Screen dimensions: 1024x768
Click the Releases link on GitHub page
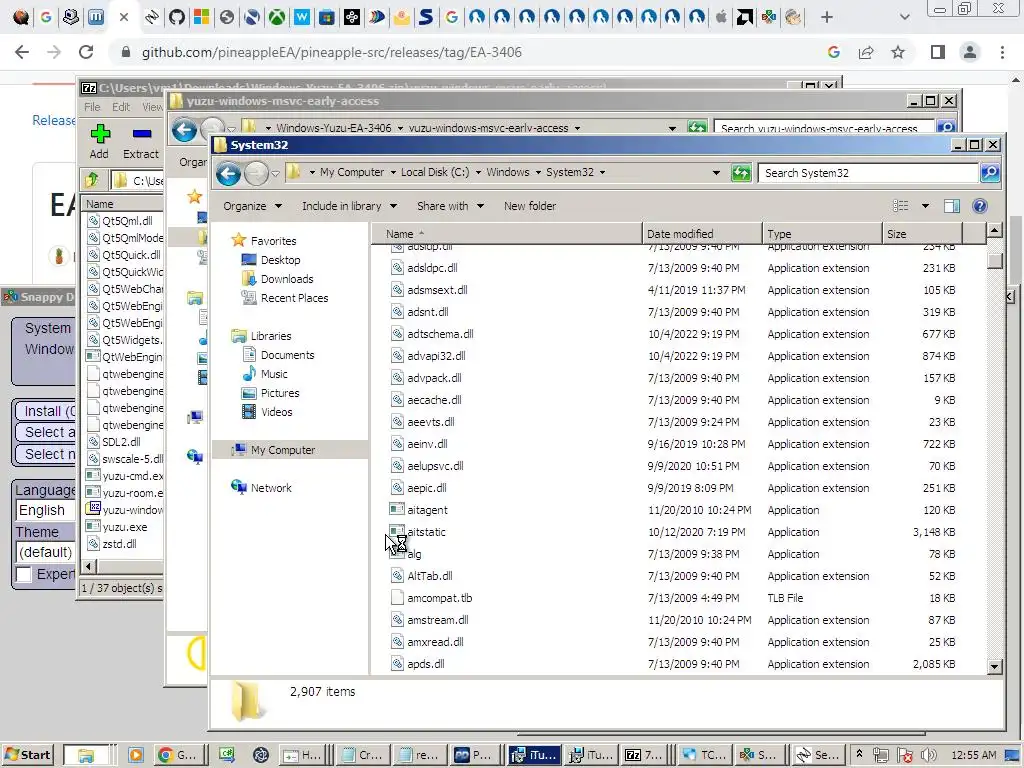(54, 121)
